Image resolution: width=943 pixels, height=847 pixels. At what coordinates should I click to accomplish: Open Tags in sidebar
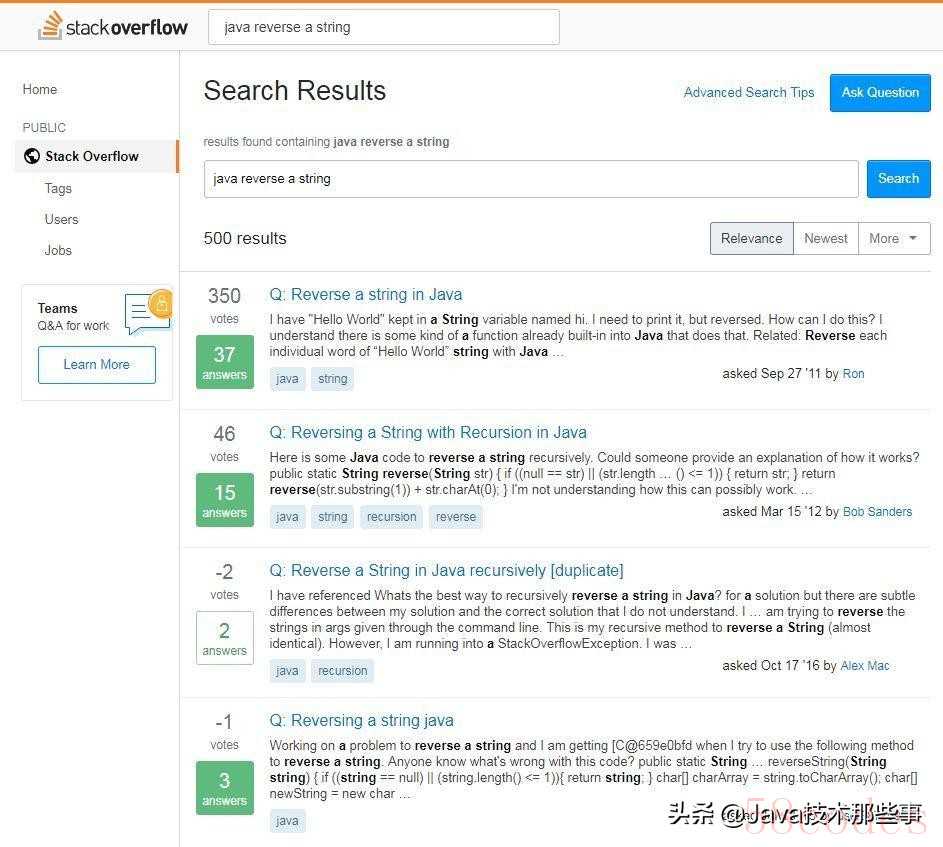point(58,189)
